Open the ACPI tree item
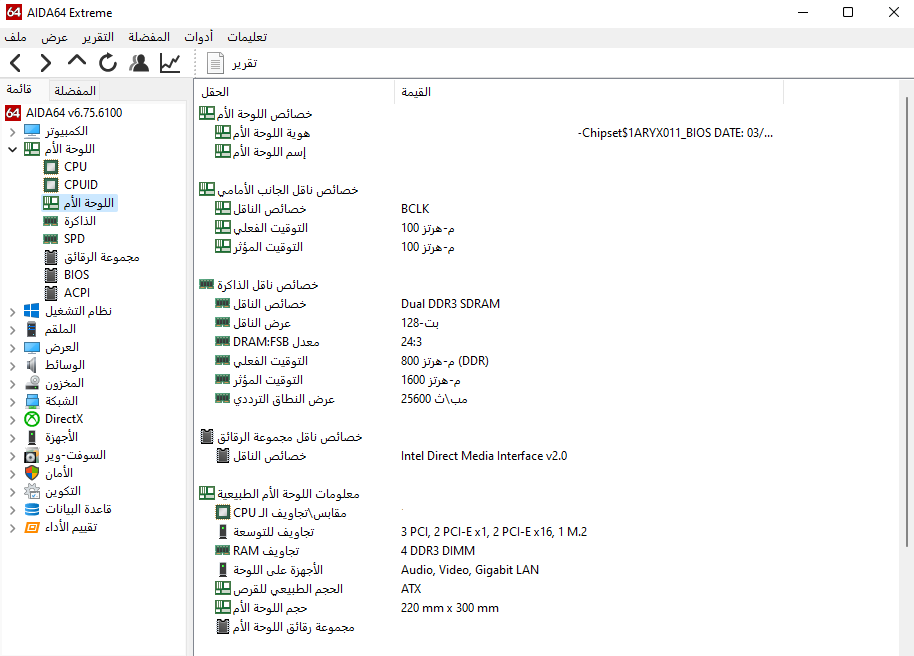The image size is (914, 656). click(x=76, y=293)
